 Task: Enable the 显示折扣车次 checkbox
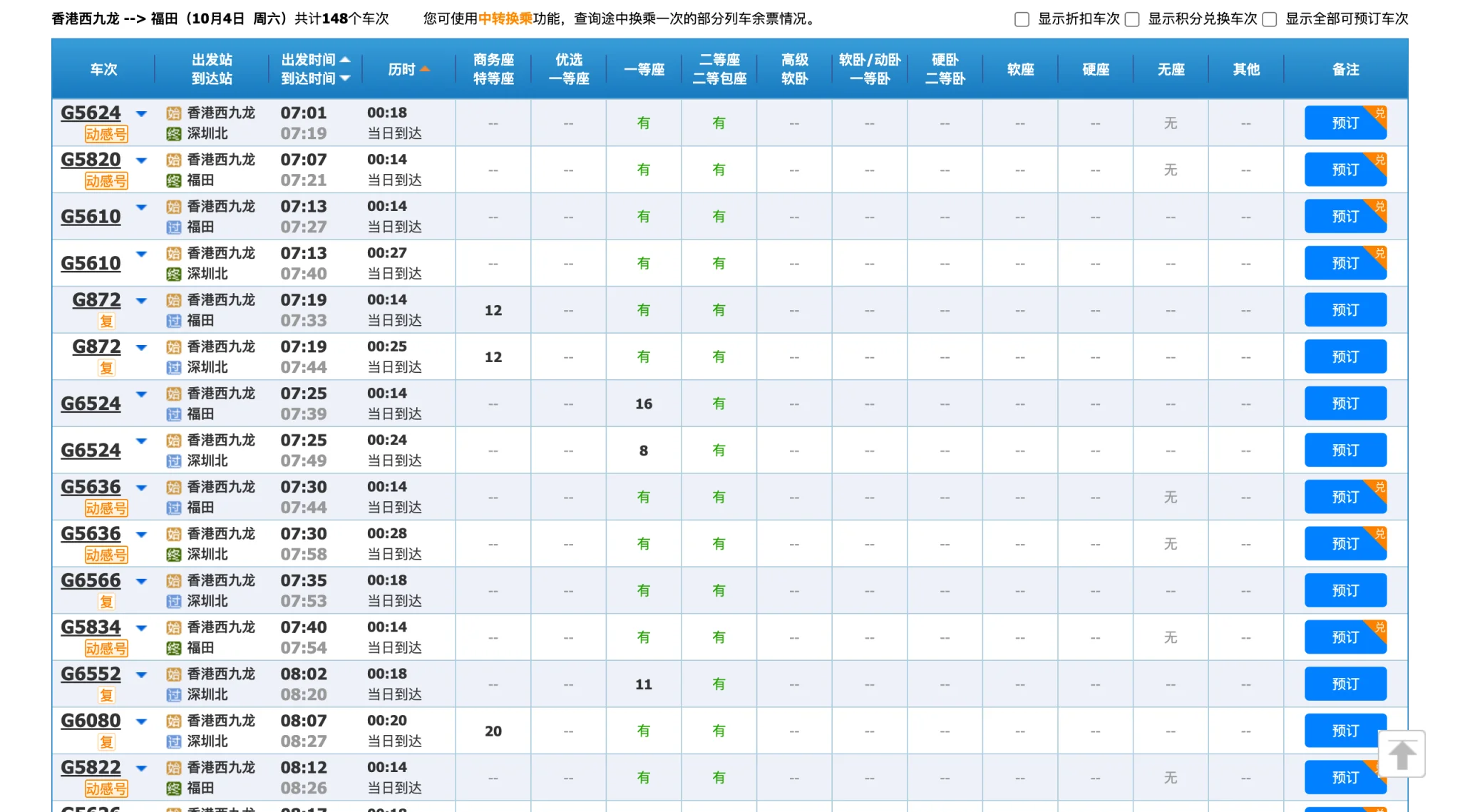(x=1022, y=19)
